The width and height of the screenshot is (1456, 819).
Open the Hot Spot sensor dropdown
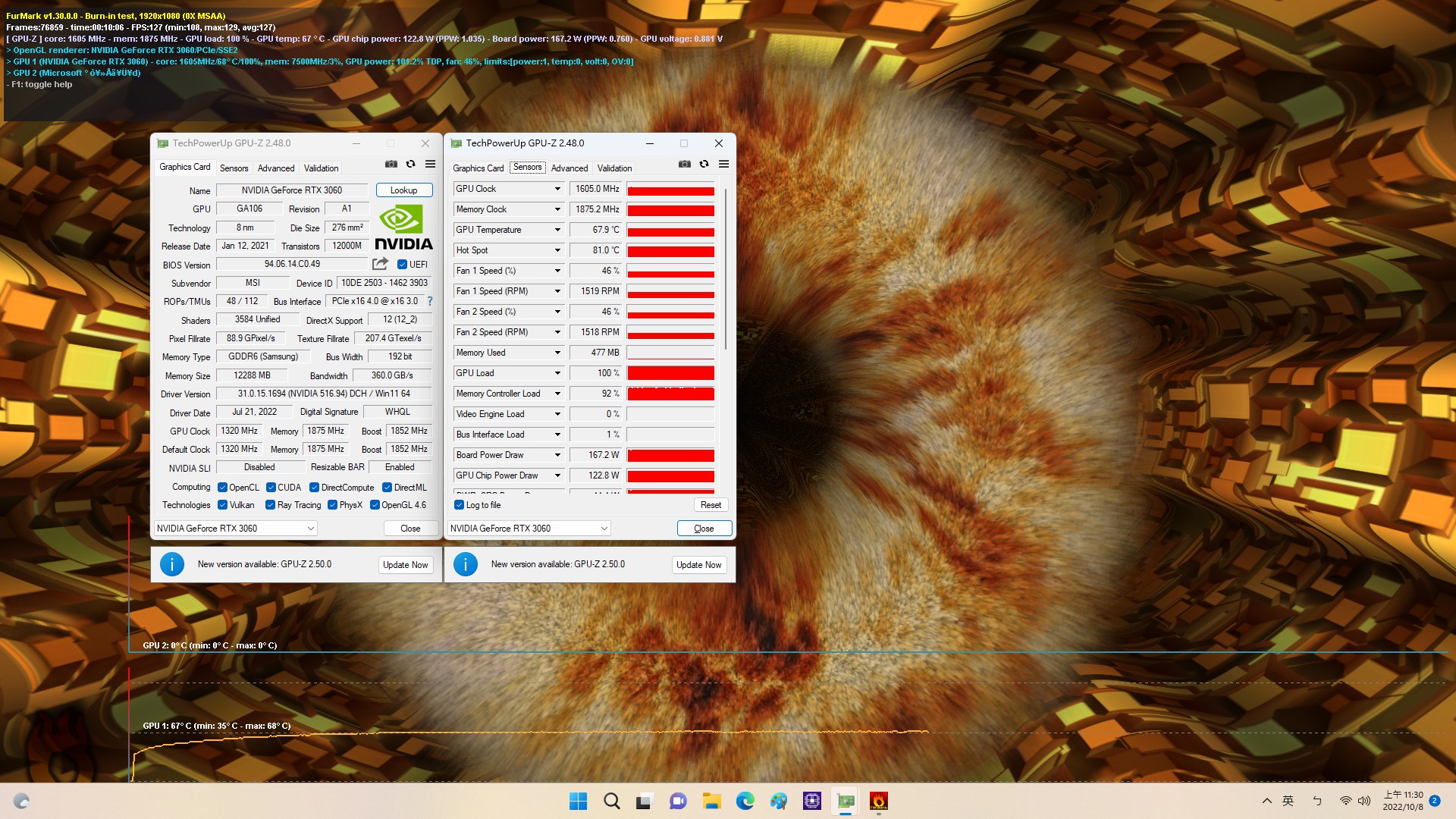[x=557, y=250]
